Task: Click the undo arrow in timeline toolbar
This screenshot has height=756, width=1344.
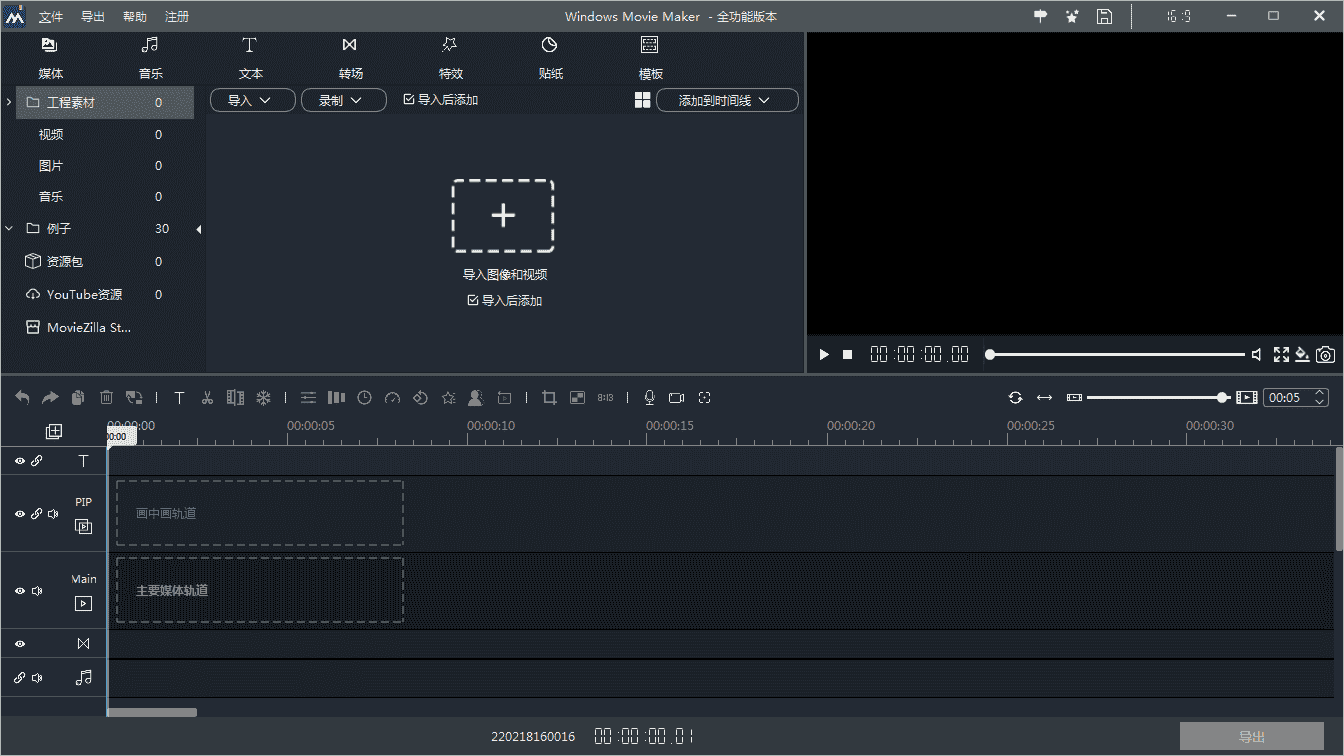Action: tap(22, 398)
